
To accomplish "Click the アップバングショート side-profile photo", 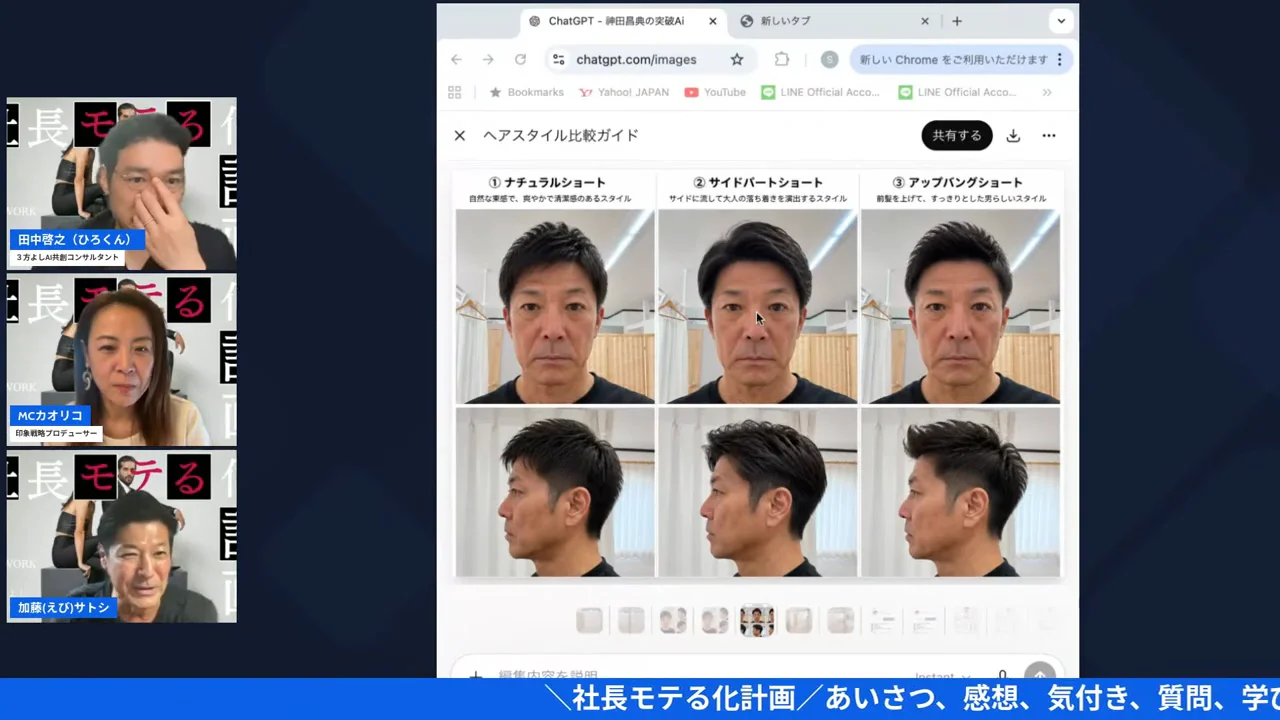I will coord(960,492).
